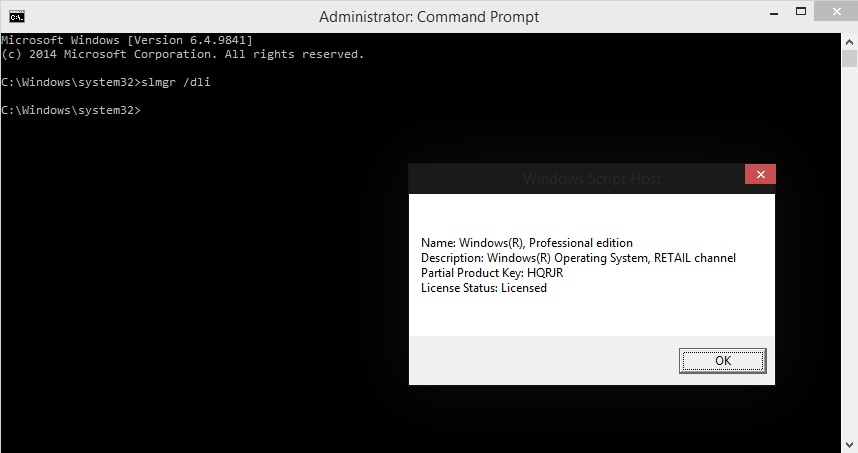Click the empty C:\Windows\system32> prompt line
This screenshot has width=858, height=453.
[71, 110]
